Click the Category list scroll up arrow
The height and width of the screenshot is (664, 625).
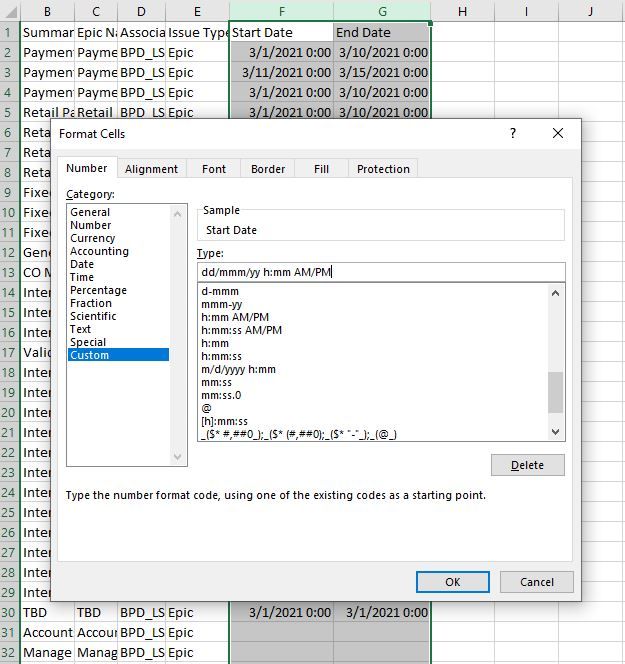click(177, 214)
